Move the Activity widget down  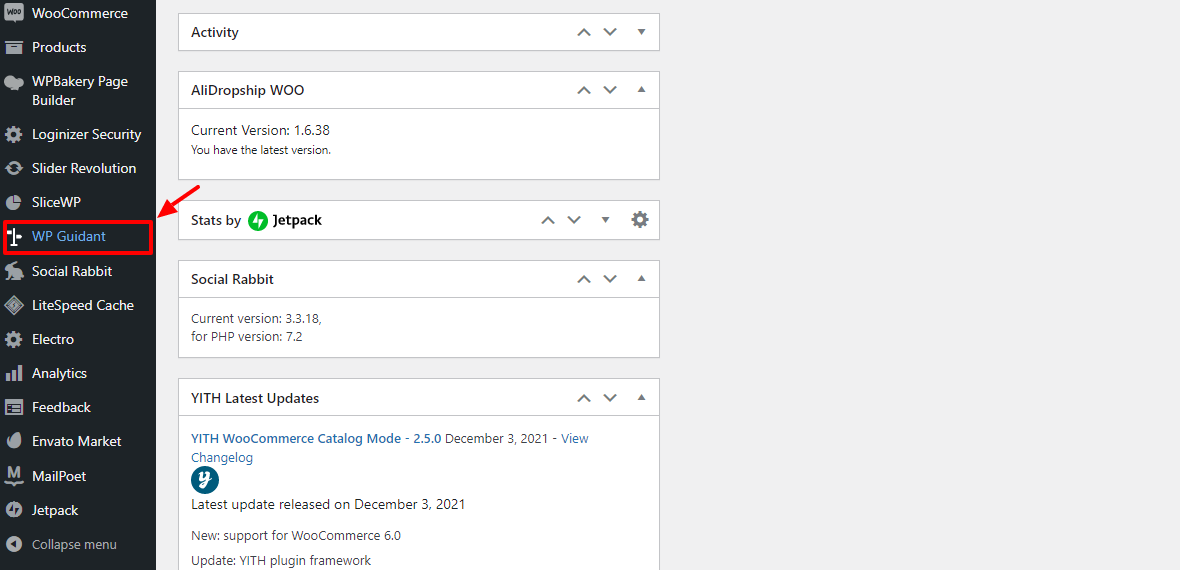(x=610, y=32)
